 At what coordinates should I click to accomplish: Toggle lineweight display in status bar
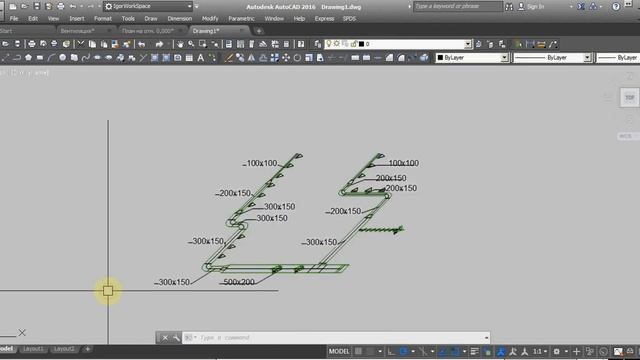474,351
